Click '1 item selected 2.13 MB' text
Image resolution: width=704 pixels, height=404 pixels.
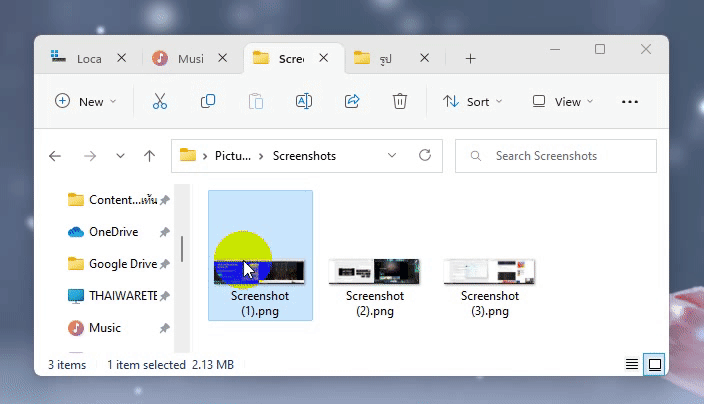[x=170, y=365]
